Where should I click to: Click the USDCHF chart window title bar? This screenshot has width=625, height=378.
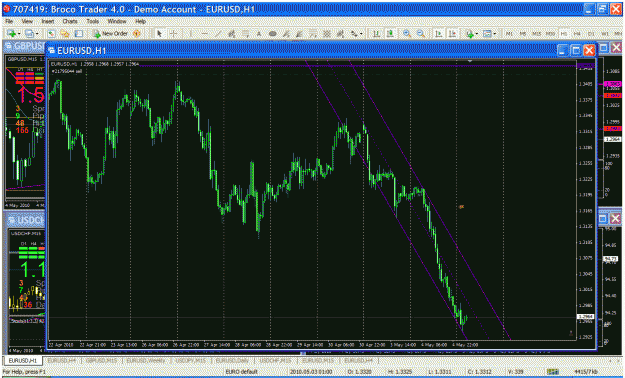tap(25, 220)
